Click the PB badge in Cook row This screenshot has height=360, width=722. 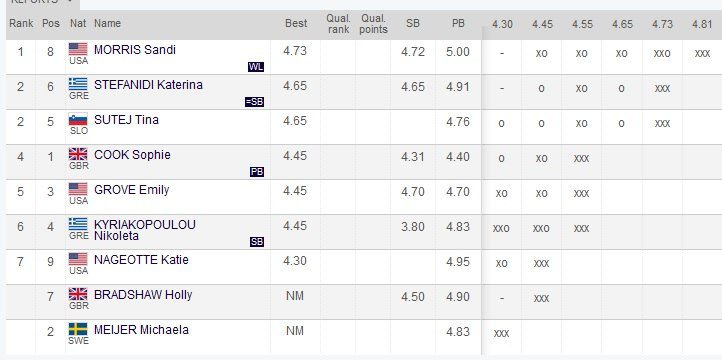(x=257, y=172)
